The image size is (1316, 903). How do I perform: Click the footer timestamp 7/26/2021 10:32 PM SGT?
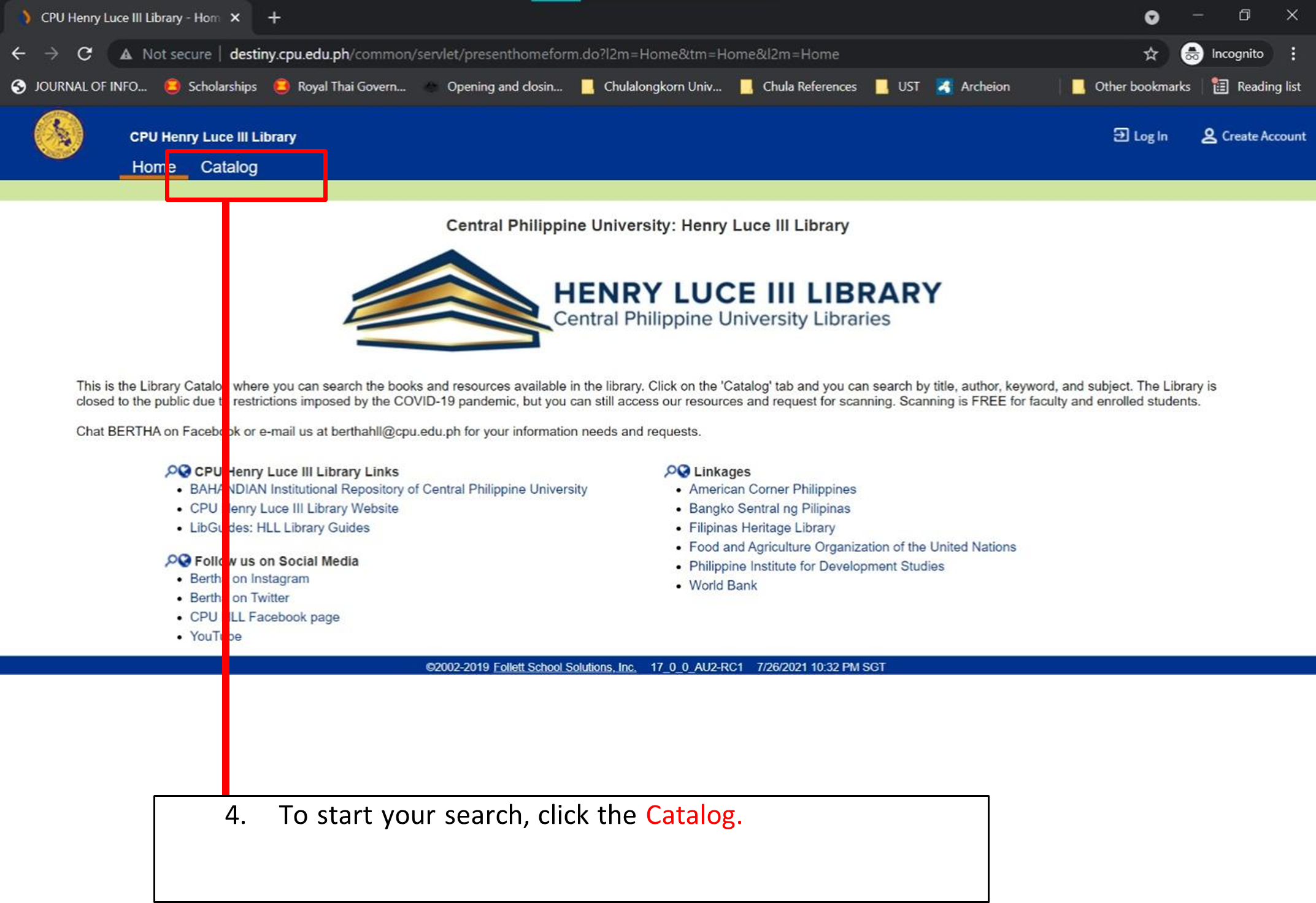[x=821, y=667]
